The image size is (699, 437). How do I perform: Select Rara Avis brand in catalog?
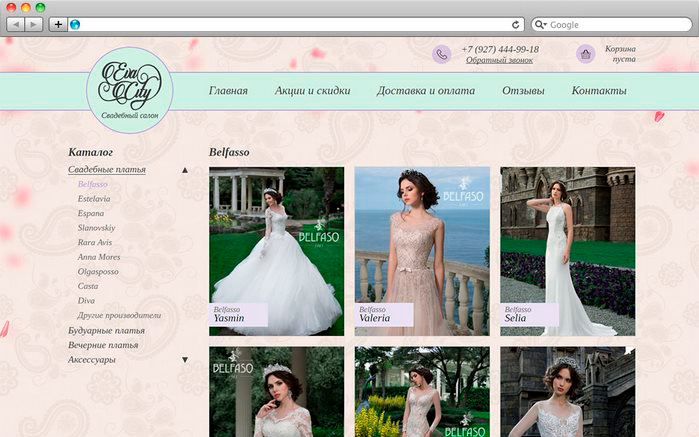coord(95,243)
